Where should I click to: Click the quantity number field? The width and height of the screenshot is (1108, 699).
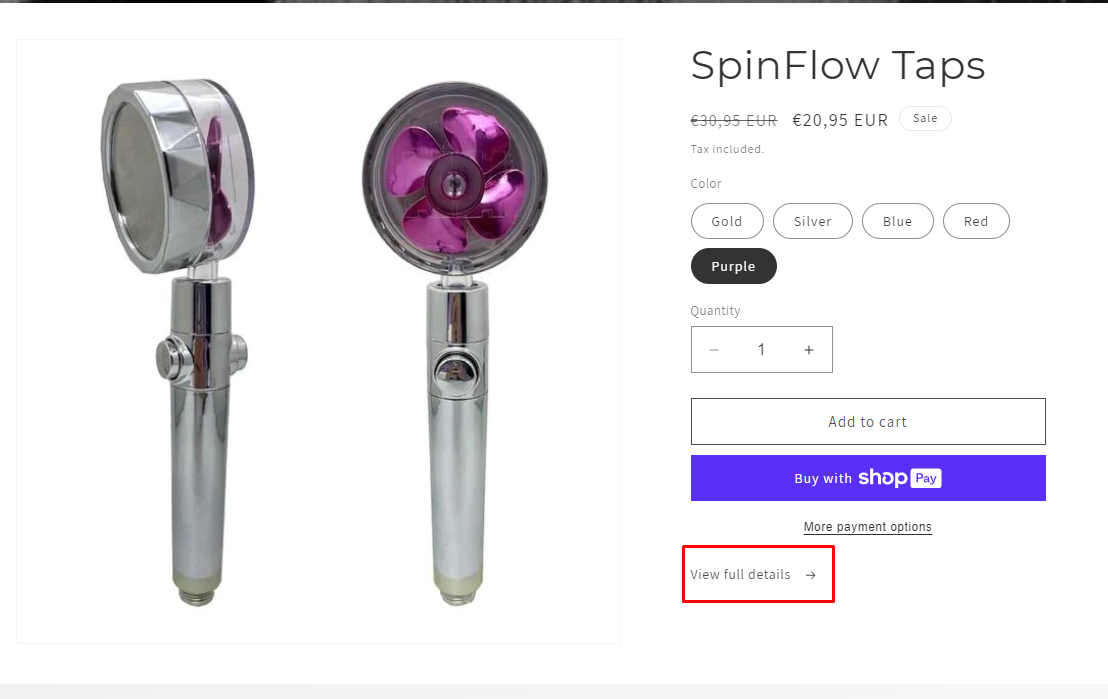(x=761, y=350)
